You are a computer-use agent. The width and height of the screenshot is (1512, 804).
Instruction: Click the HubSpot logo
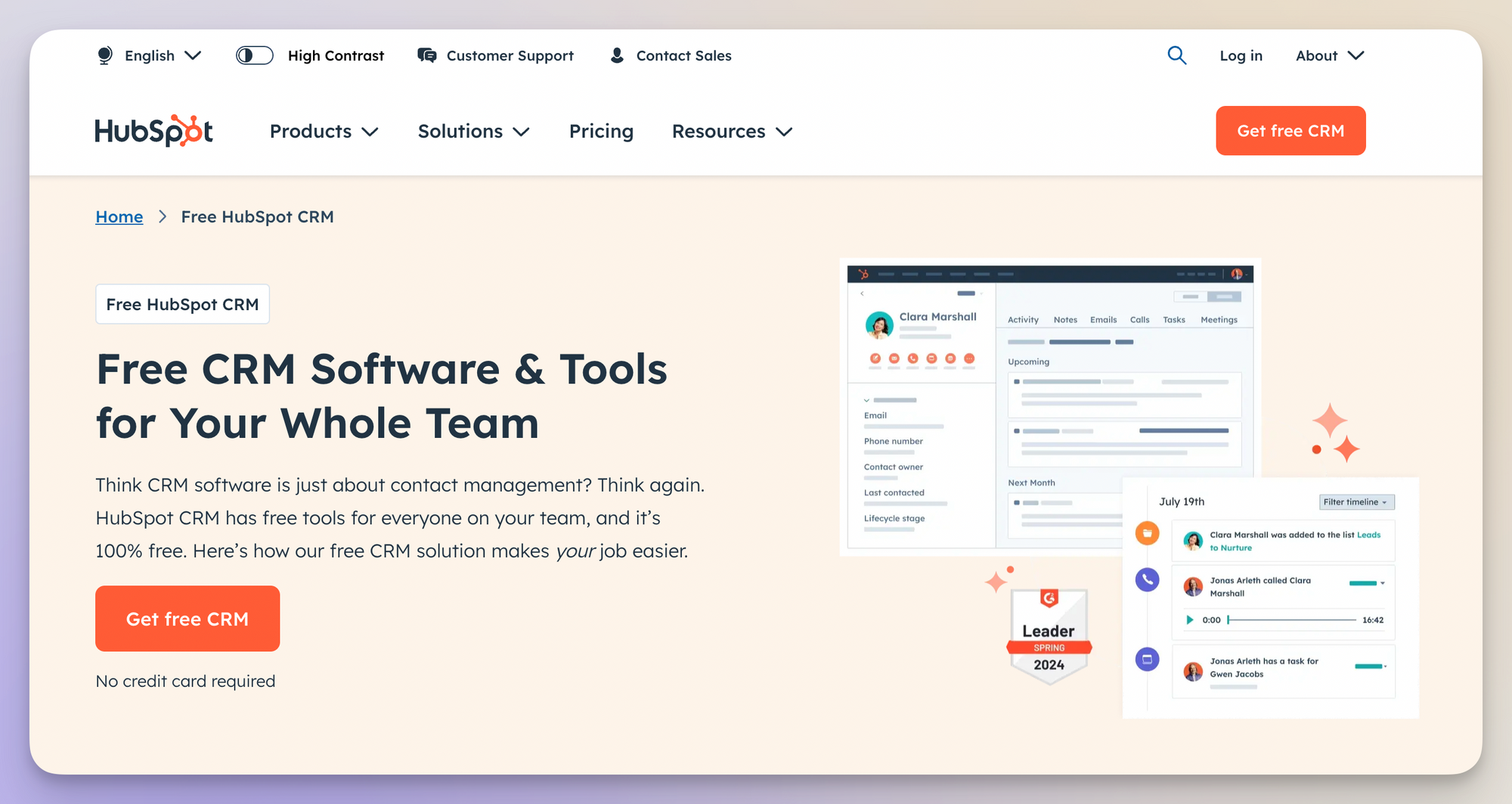pos(154,131)
